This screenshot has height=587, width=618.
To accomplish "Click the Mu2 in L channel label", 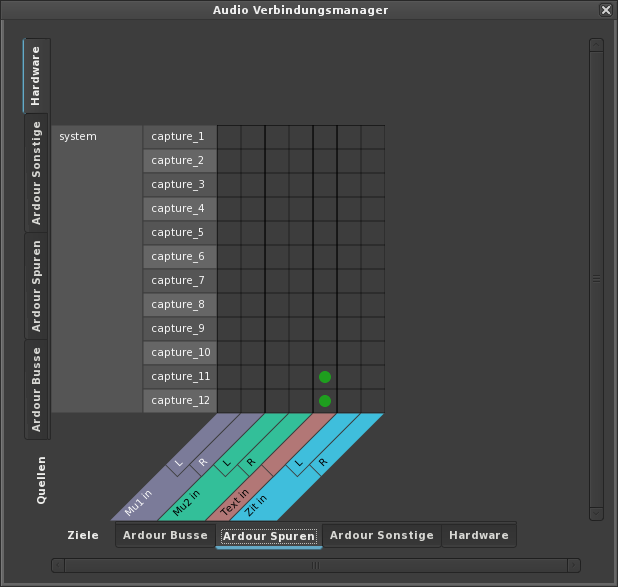I will [x=227, y=463].
